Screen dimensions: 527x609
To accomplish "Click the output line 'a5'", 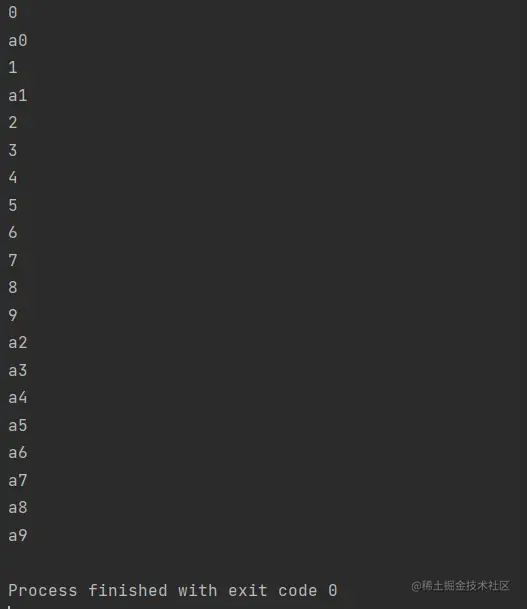I will coord(18,425).
